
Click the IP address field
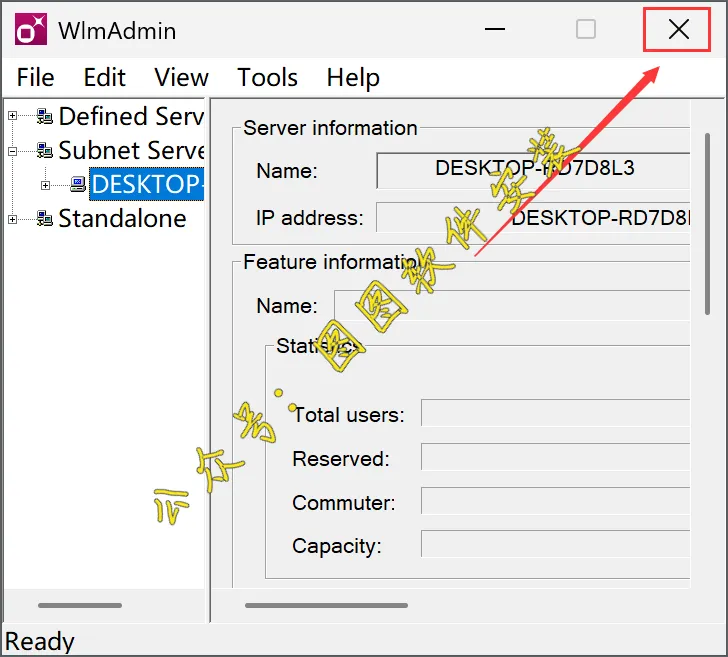tap(533, 217)
